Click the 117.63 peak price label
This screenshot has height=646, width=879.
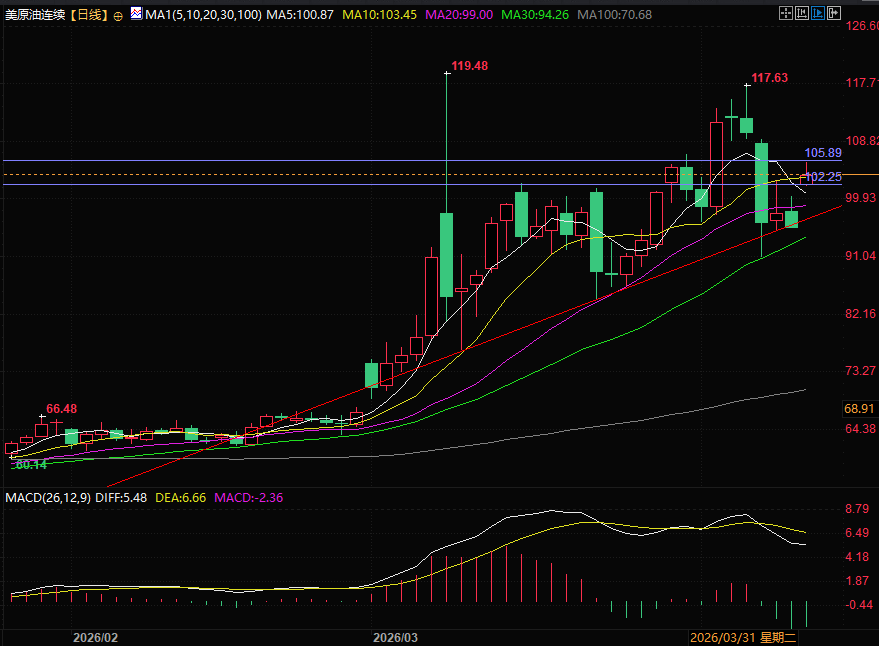tap(770, 78)
